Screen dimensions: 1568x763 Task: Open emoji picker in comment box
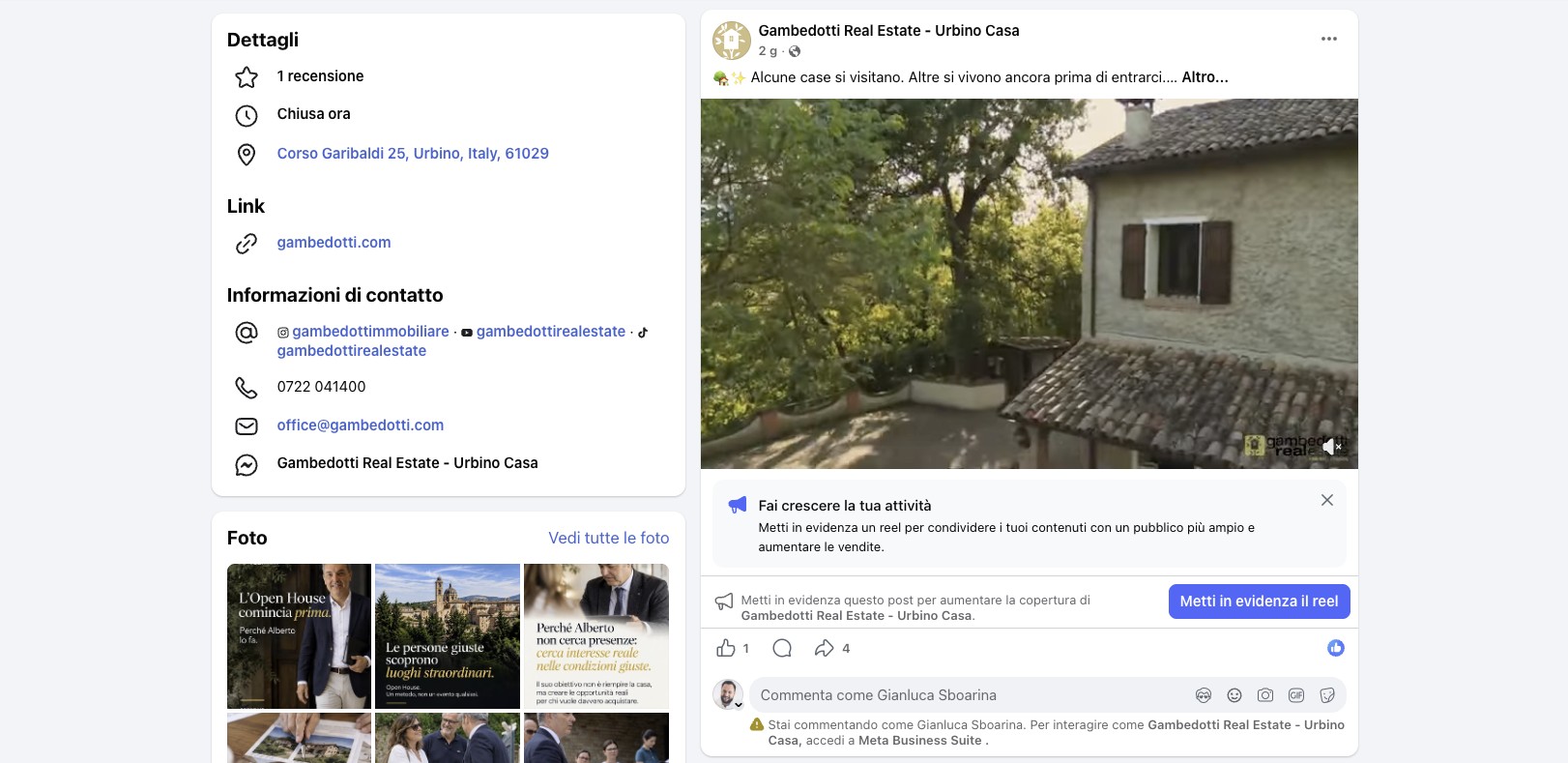point(1234,695)
